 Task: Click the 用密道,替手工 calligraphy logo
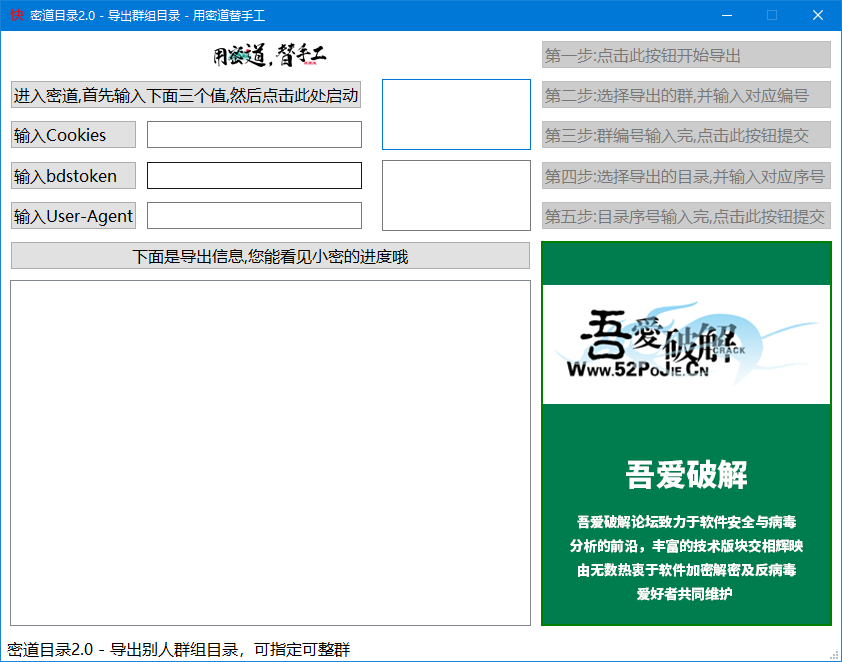point(270,55)
